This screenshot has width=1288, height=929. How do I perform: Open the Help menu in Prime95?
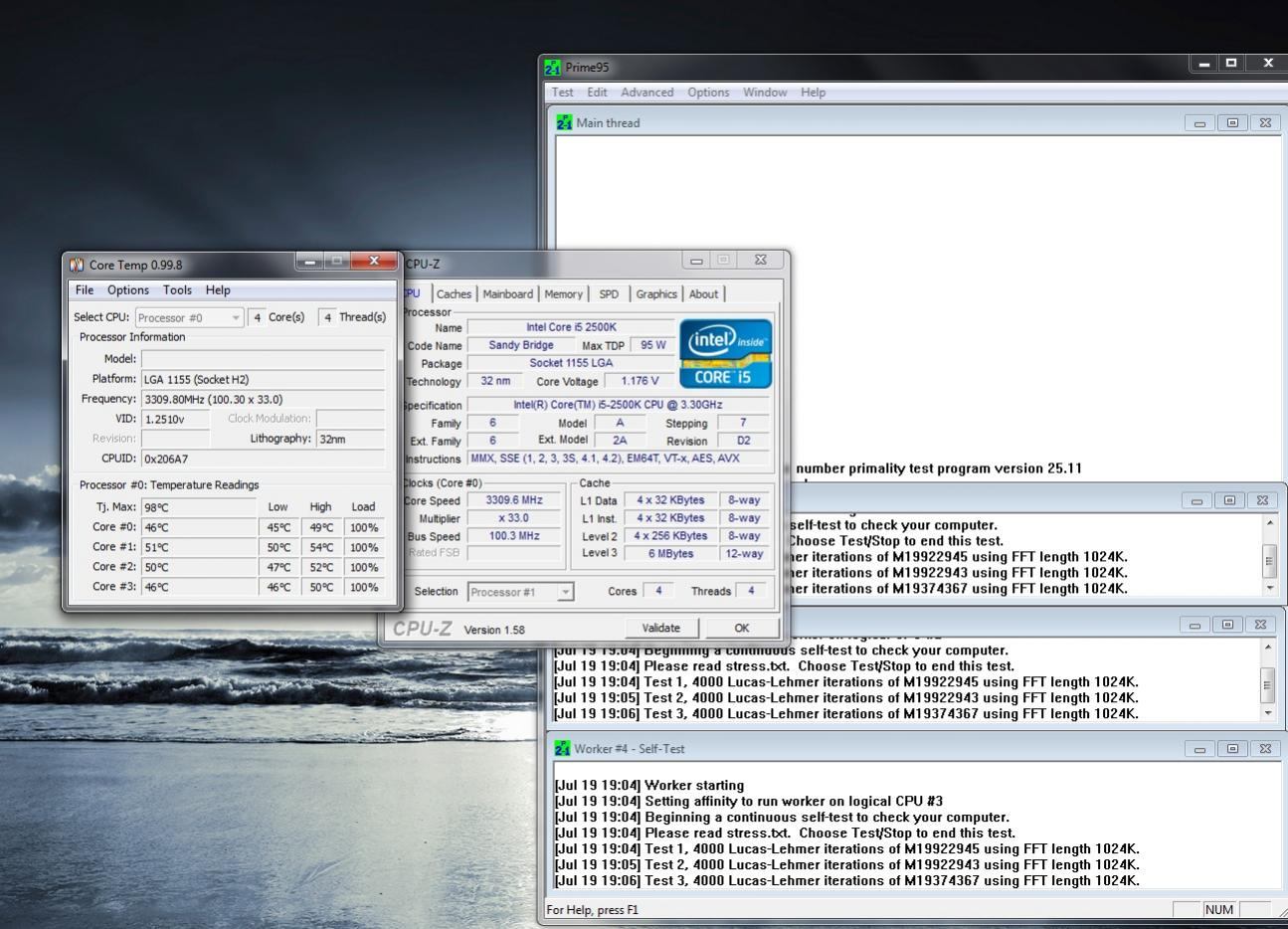point(813,93)
